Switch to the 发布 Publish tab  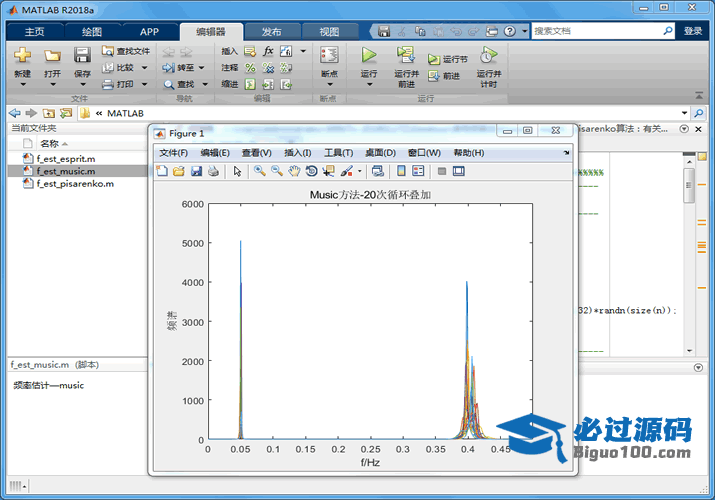click(x=272, y=31)
